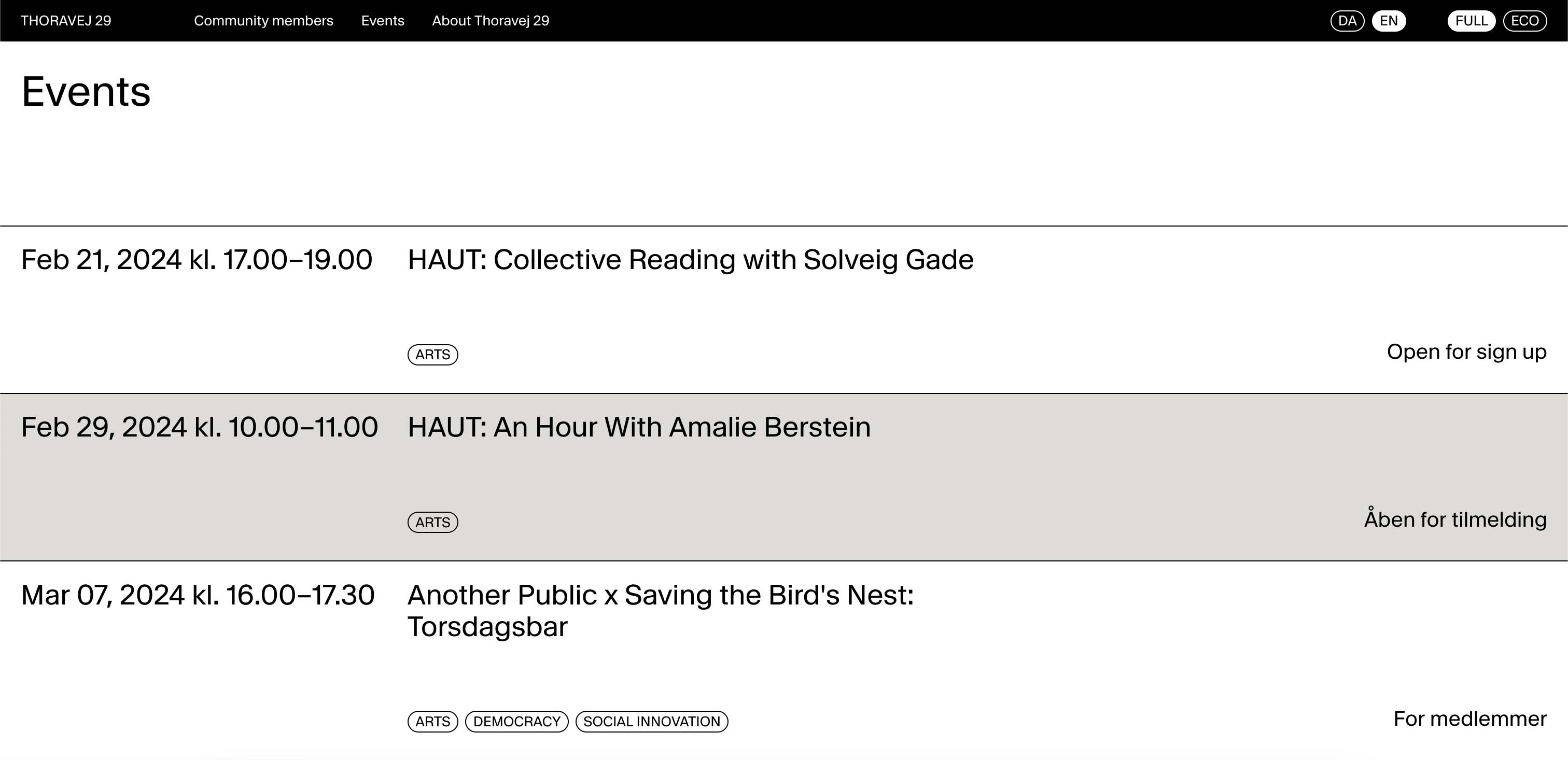Open HAUT: An Hour With Amalie Berstein
This screenshot has height=760, width=1568.
pos(638,427)
